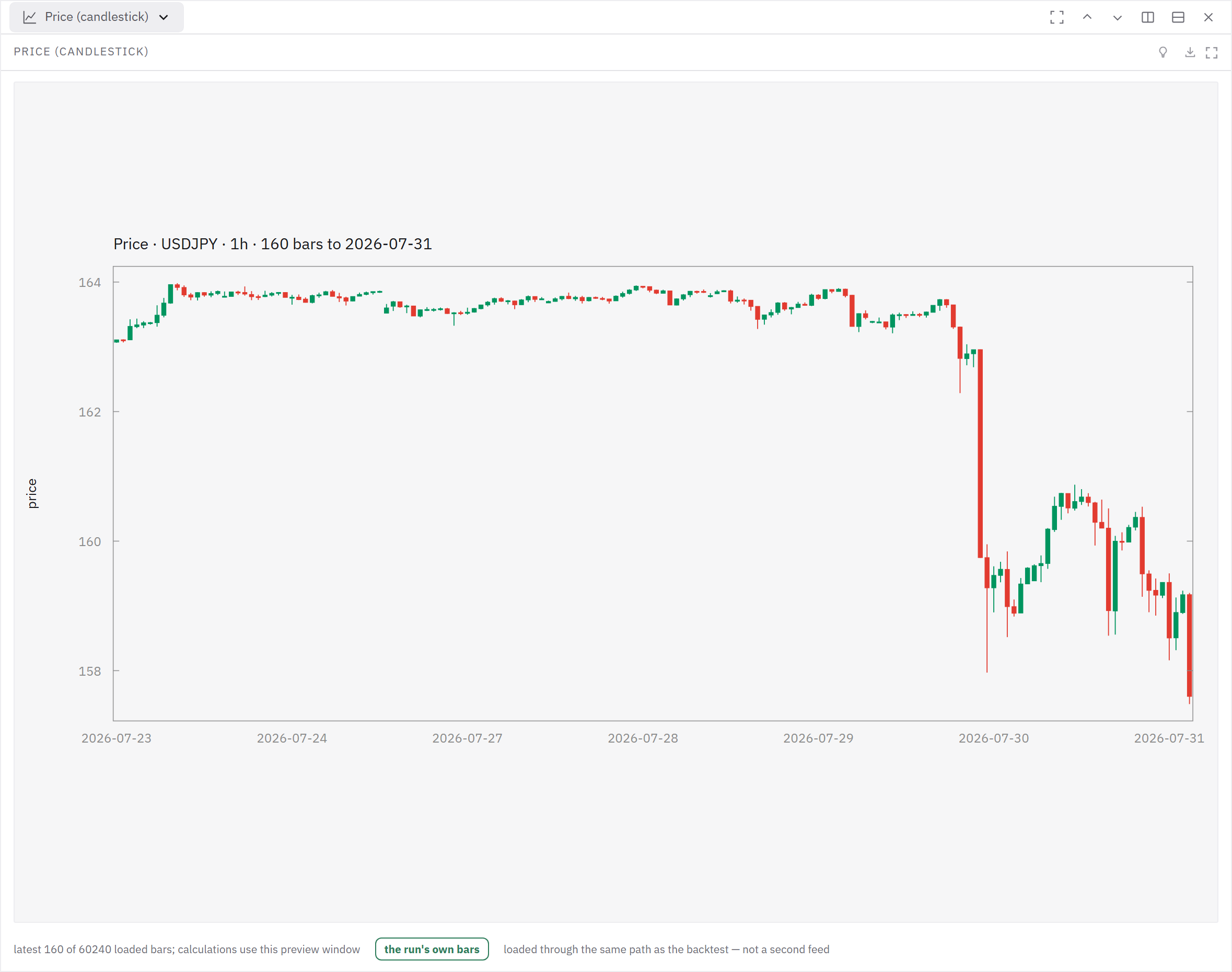Screen dimensions: 1232x972
Task: Click the 2026-07-30 x-axis date
Action: 994,738
